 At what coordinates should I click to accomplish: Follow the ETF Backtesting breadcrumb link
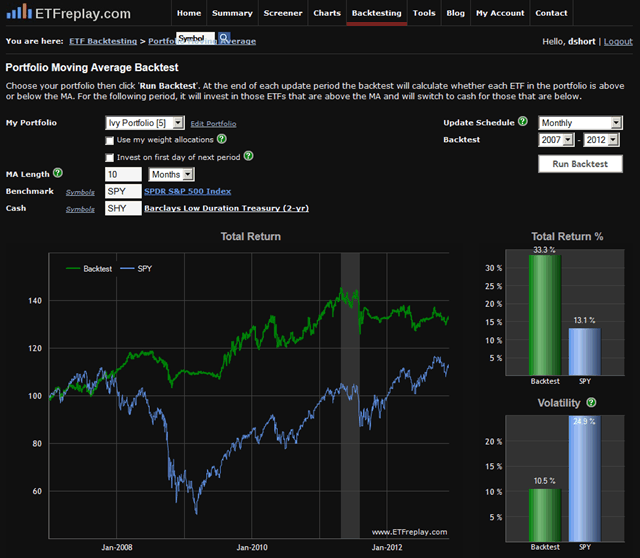coord(103,41)
